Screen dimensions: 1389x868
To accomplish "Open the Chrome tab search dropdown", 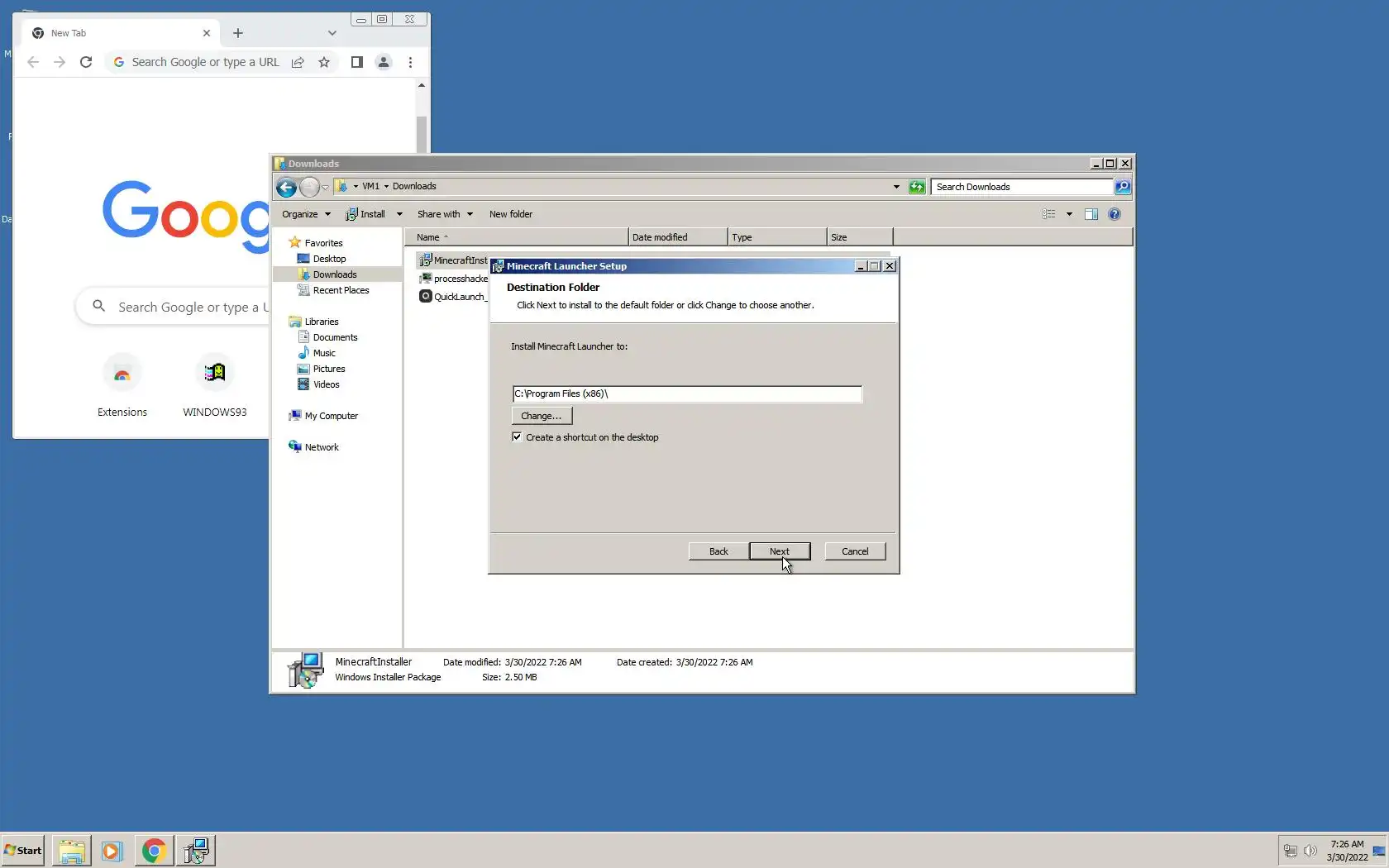I will point(332,33).
